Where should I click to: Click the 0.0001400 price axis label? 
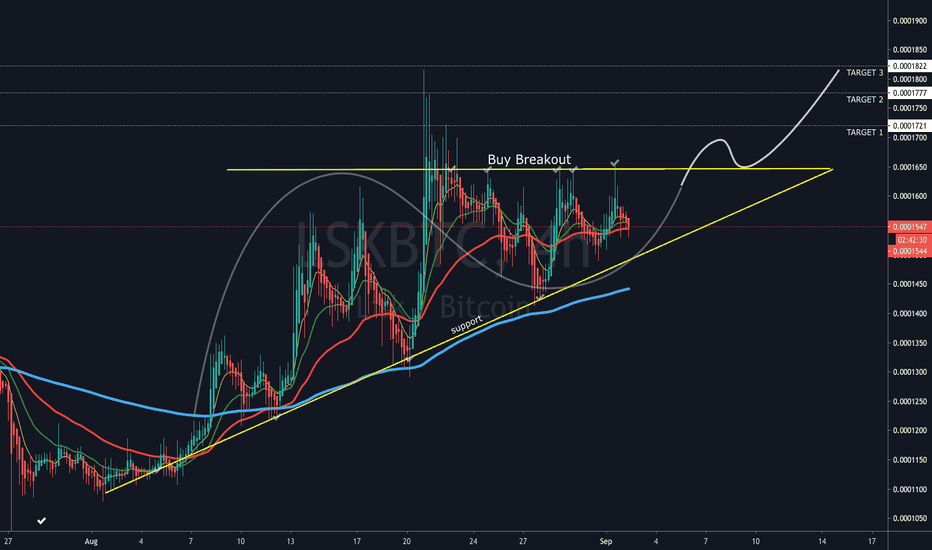point(909,313)
